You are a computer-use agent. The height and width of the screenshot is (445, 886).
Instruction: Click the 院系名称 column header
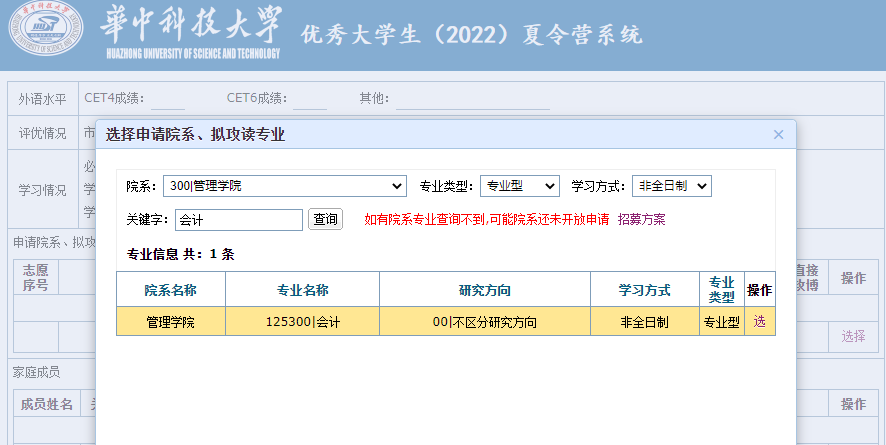171,290
